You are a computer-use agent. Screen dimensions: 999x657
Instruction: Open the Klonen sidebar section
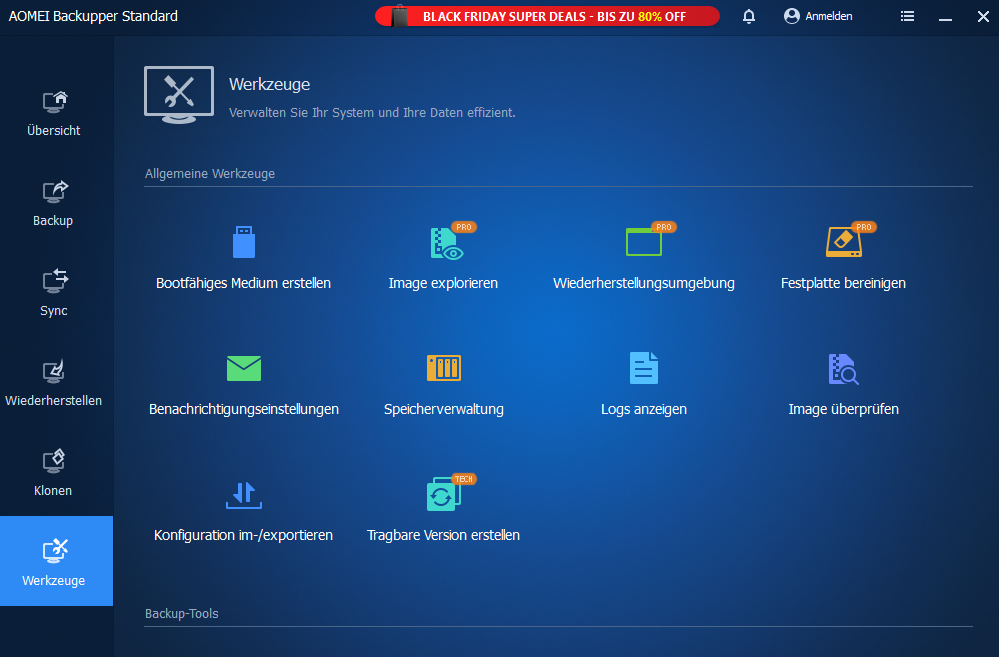point(54,474)
